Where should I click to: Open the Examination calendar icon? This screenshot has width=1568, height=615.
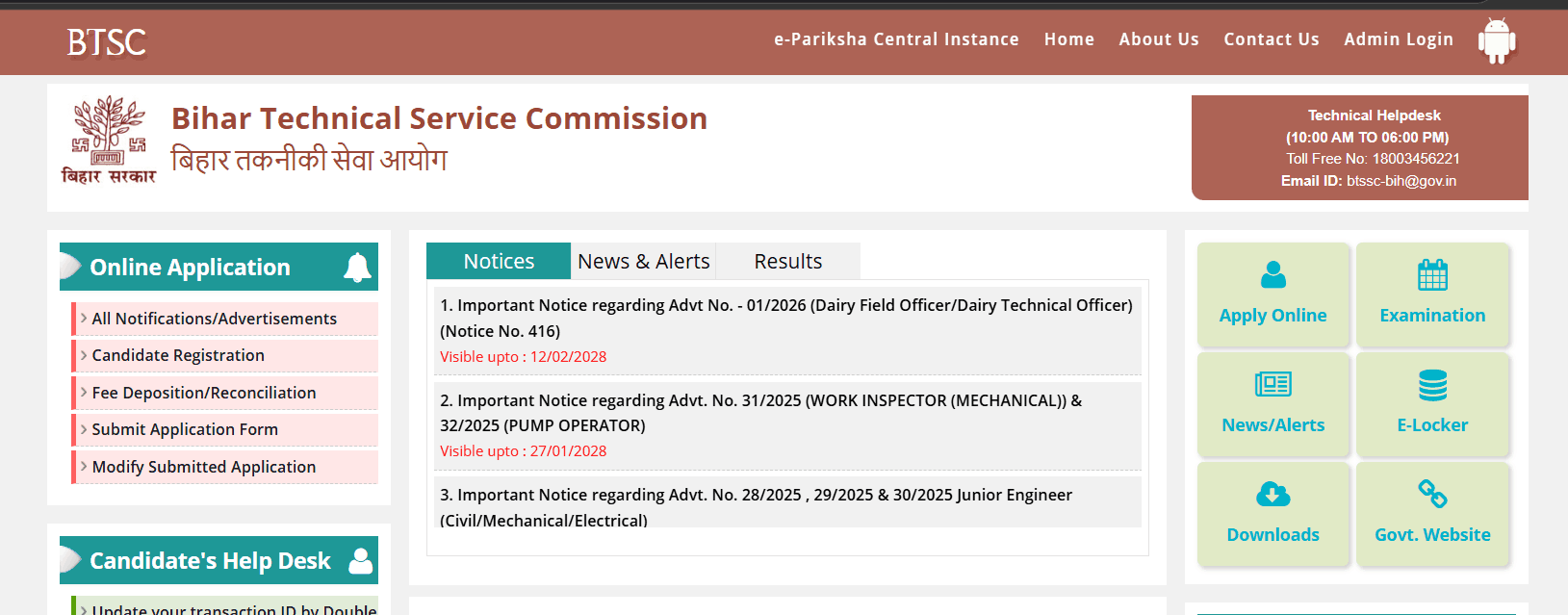coord(1432,275)
